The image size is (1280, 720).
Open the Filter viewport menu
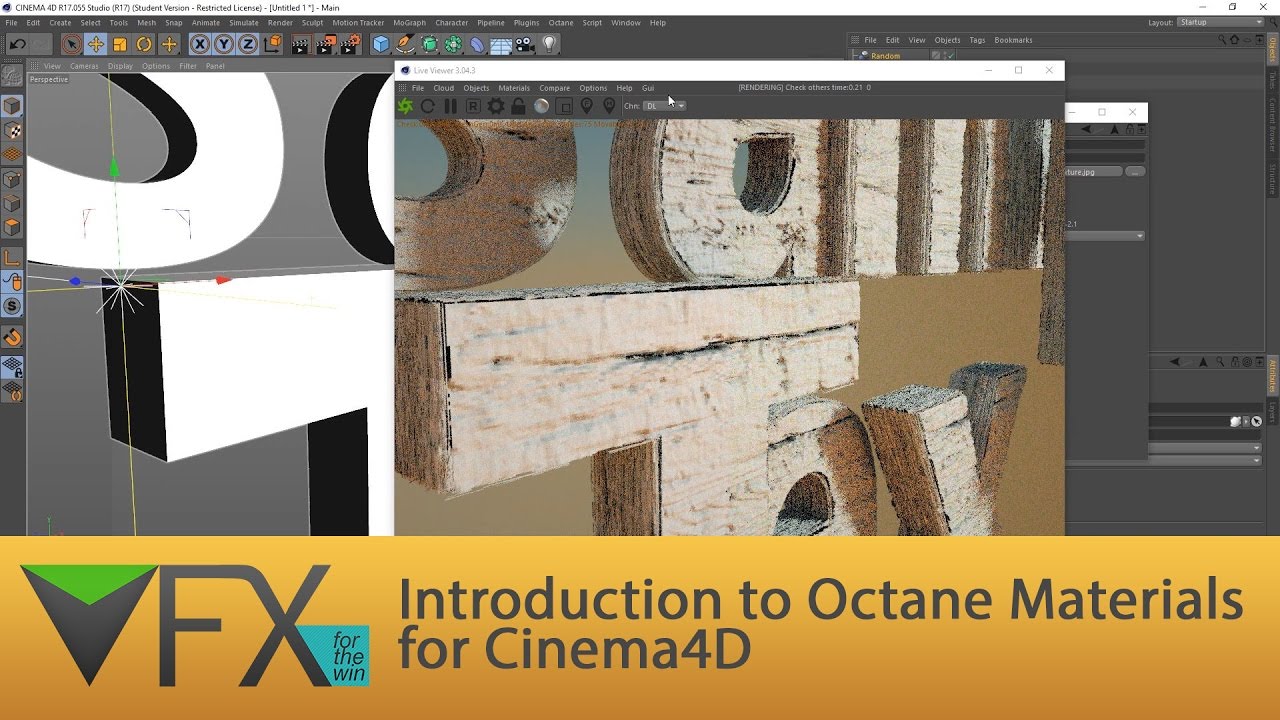pyautogui.click(x=188, y=66)
